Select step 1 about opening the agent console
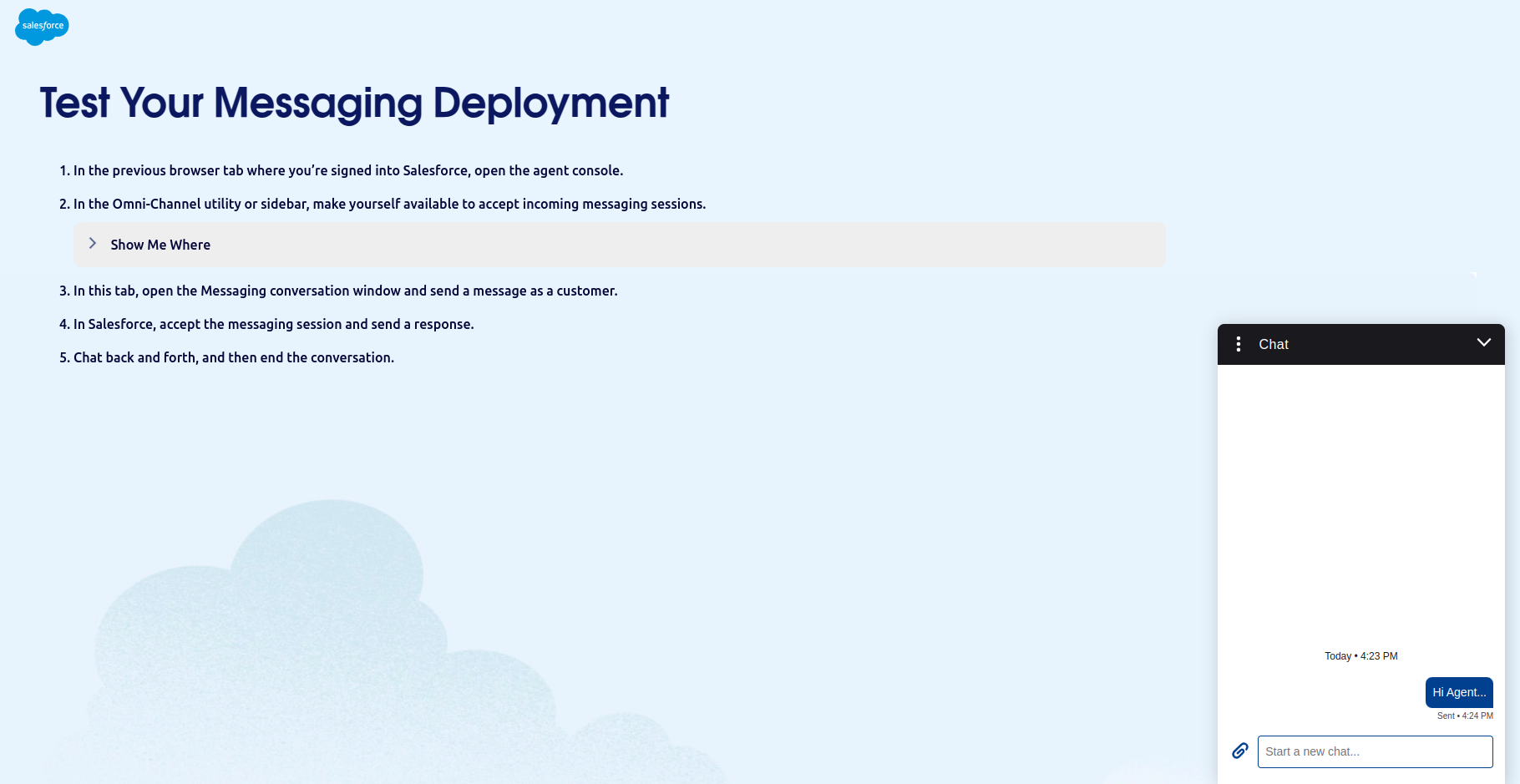This screenshot has height=784, width=1520. coord(341,170)
